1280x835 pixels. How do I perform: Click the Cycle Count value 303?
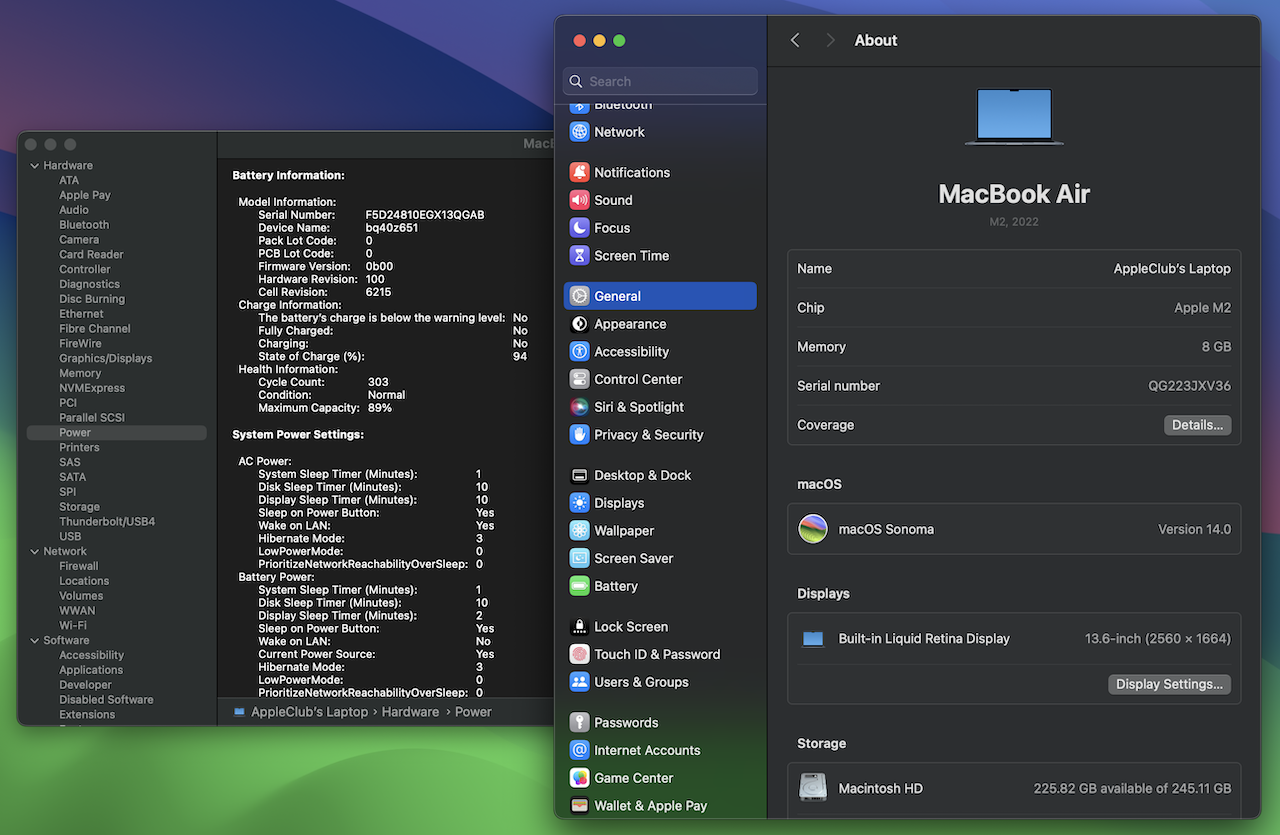tap(378, 382)
